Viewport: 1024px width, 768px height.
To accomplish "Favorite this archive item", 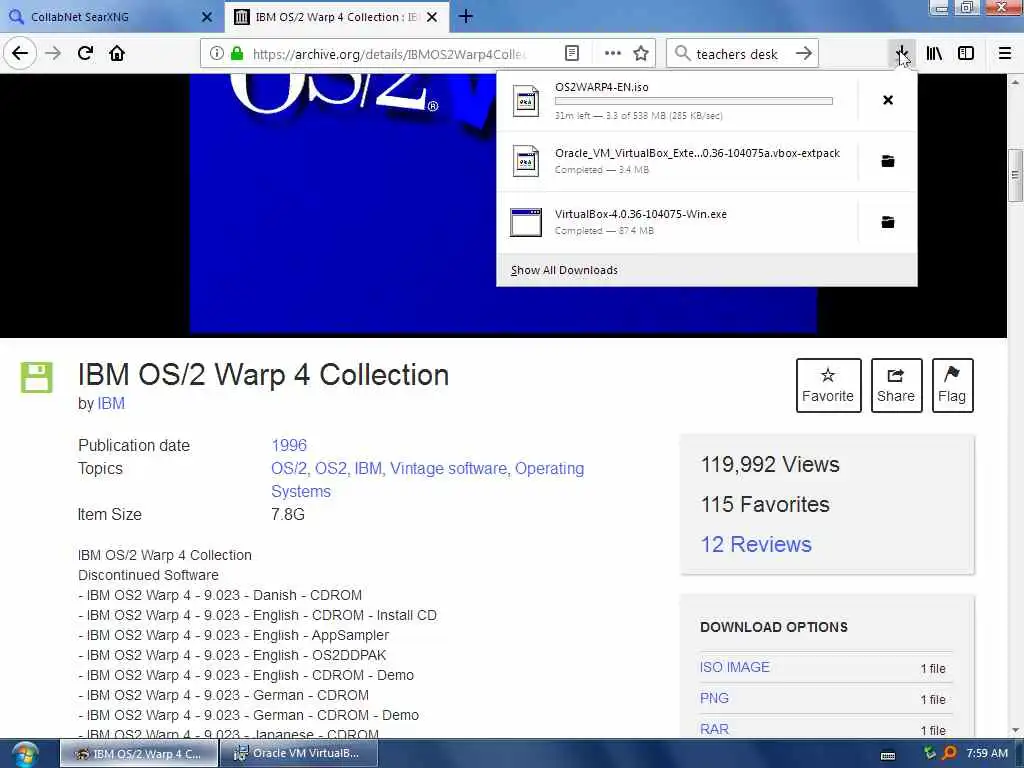I will click(x=828, y=385).
